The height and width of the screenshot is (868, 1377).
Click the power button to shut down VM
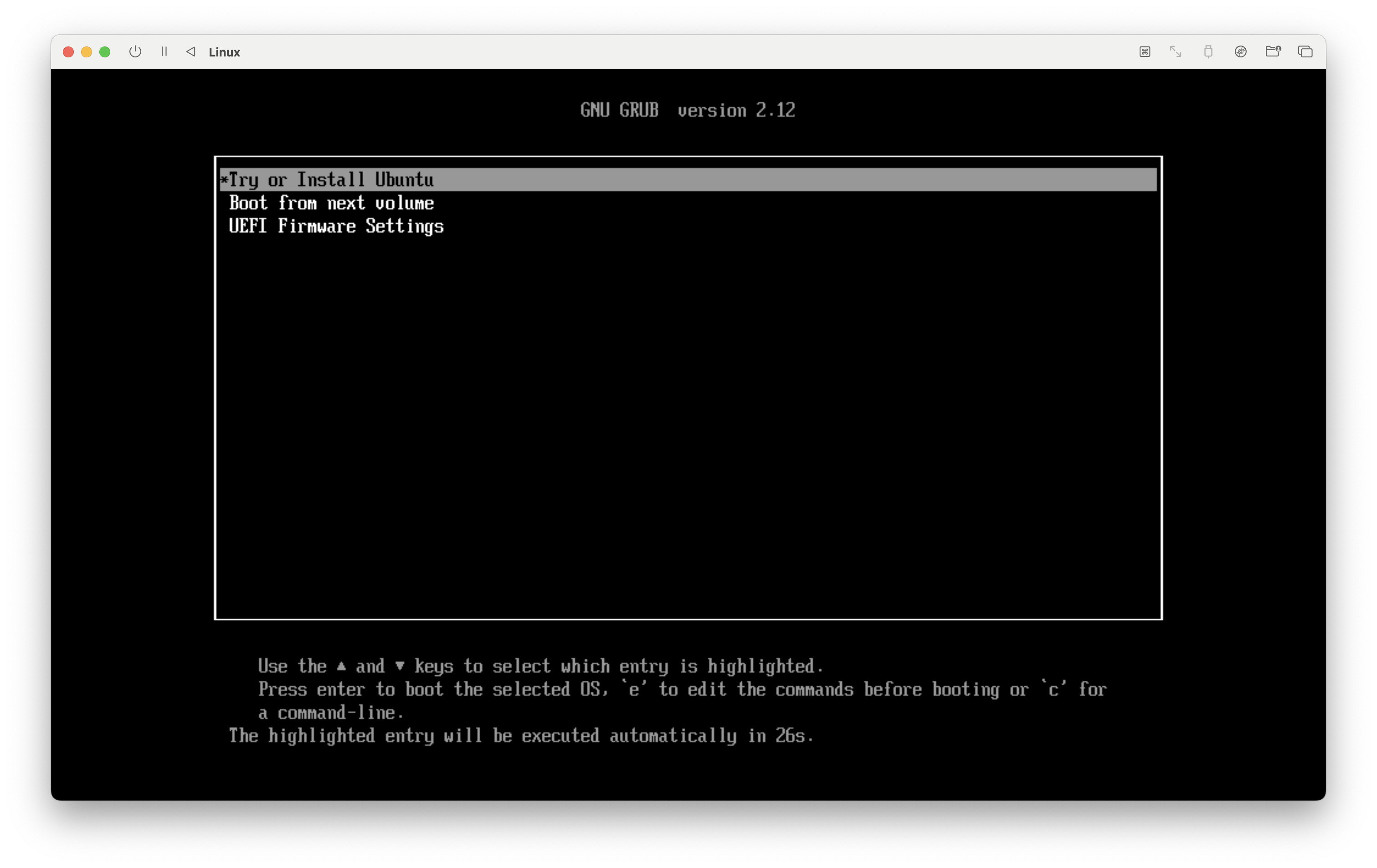pyautogui.click(x=135, y=52)
